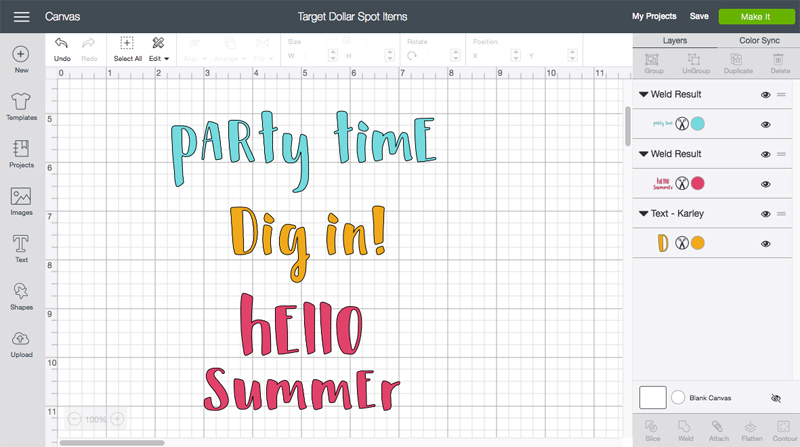Click the Height size stepper
Screen dimensions: 800x447
pos(390,55)
